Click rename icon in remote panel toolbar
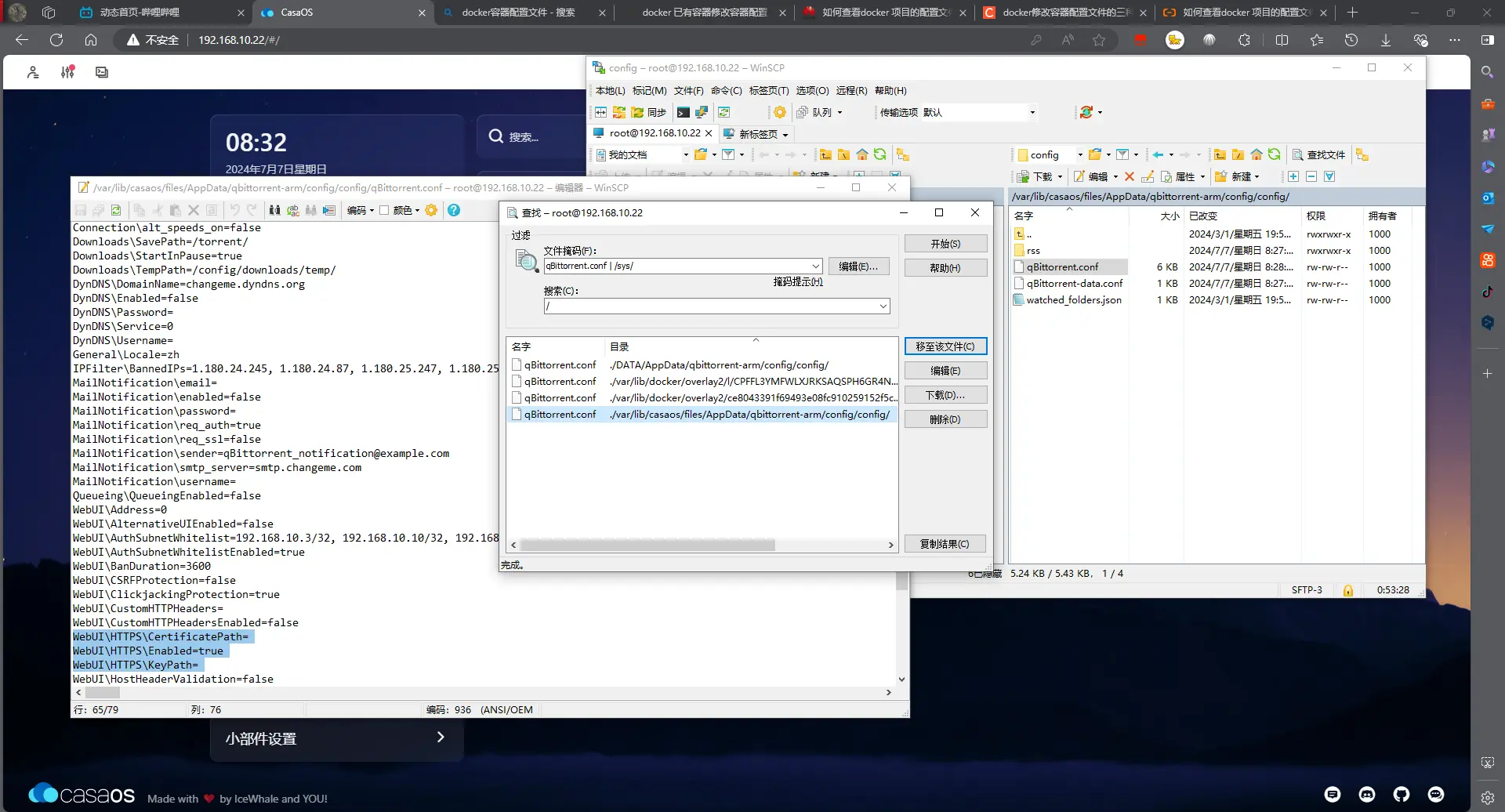The height and width of the screenshot is (812, 1505). (1148, 176)
